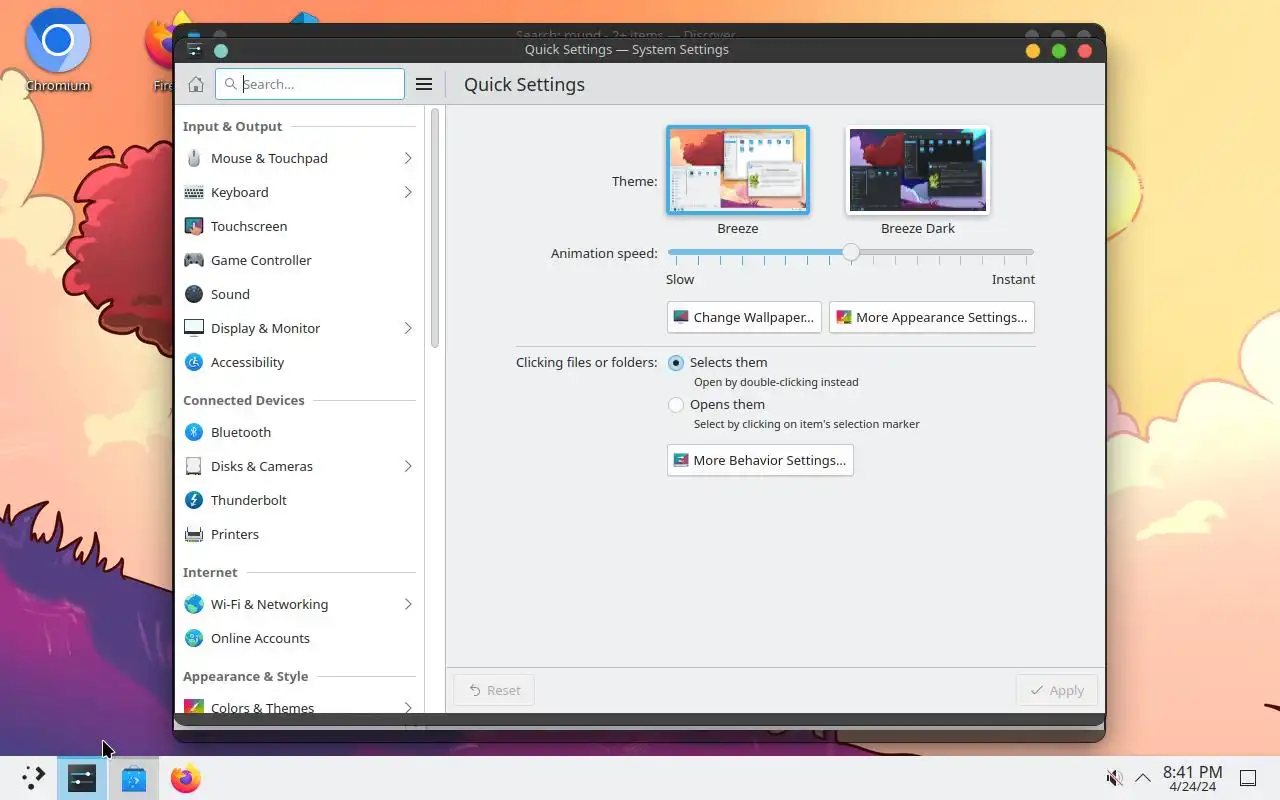
Task: Select the Breeze Dark theme thumbnail
Action: point(918,170)
